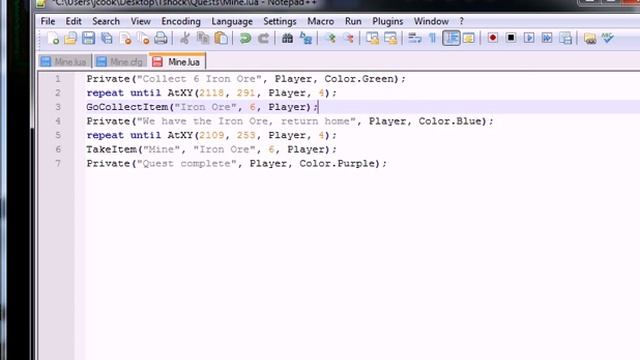This screenshot has width=640, height=360.
Task: Switch to the Mine.cfg tab
Action: (x=120, y=62)
